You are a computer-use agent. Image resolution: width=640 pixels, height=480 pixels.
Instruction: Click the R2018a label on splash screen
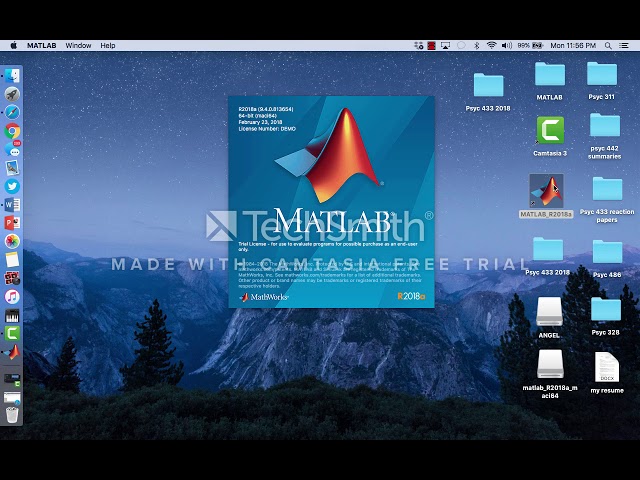pos(411,296)
